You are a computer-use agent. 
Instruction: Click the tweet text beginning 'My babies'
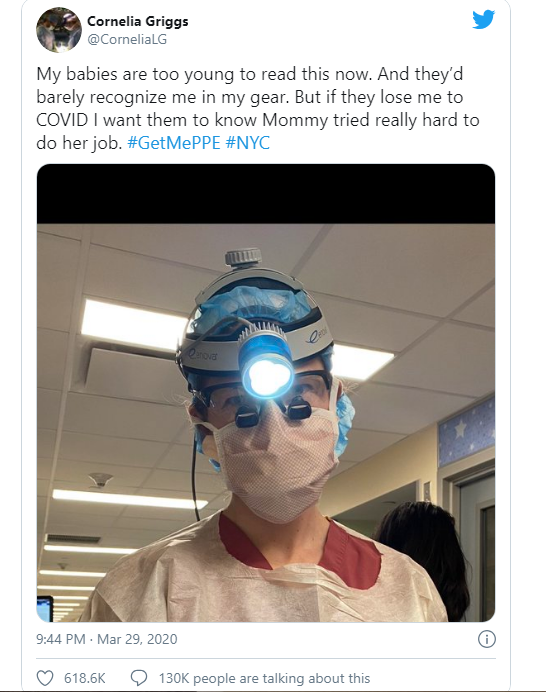(x=258, y=109)
